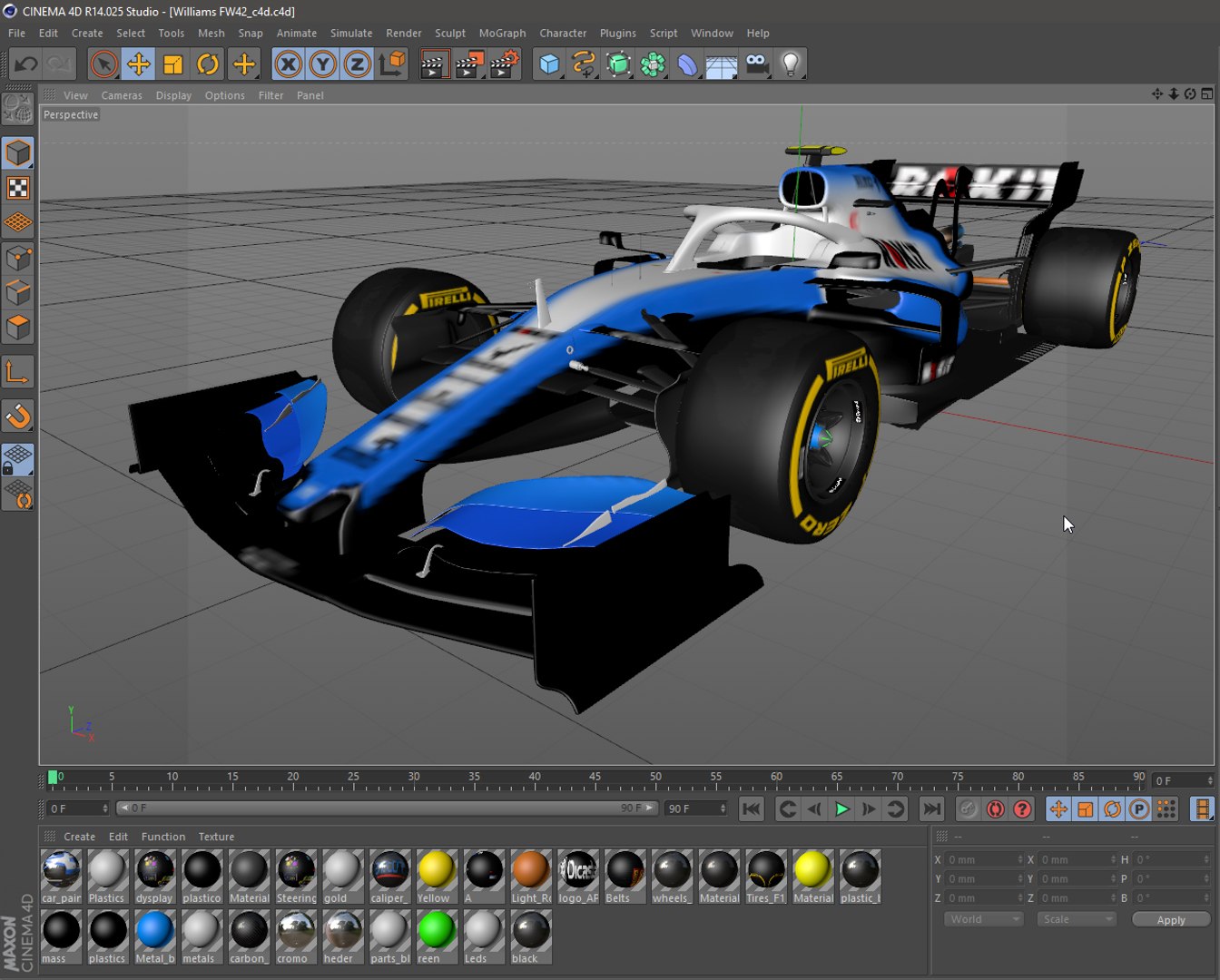The height and width of the screenshot is (980, 1220).
Task: Open the Render Settings icon
Action: tap(505, 64)
